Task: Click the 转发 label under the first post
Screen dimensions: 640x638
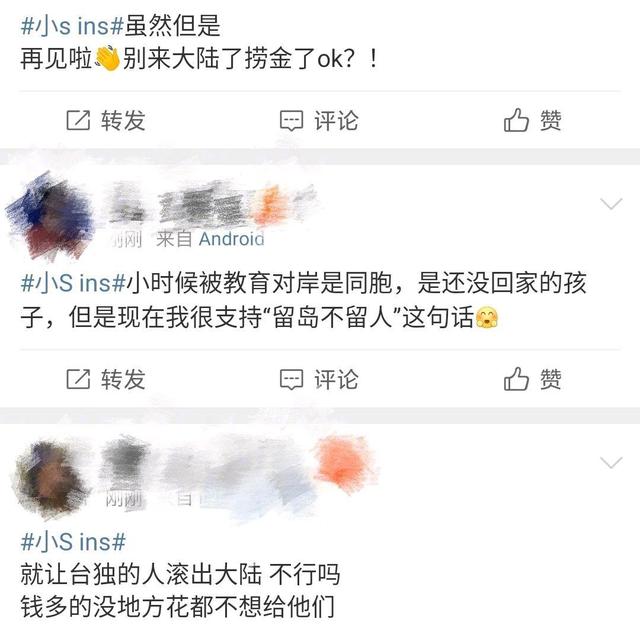Action: coord(123,120)
